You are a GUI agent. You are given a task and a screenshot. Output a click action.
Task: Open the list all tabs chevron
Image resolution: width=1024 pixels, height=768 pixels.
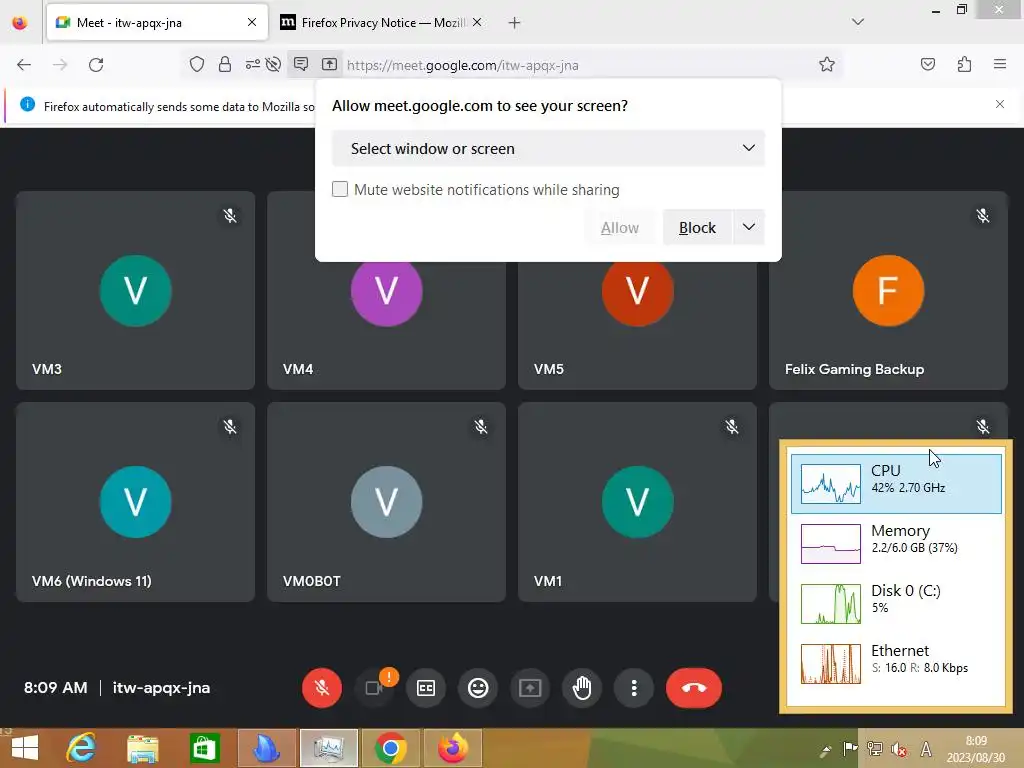tap(858, 22)
